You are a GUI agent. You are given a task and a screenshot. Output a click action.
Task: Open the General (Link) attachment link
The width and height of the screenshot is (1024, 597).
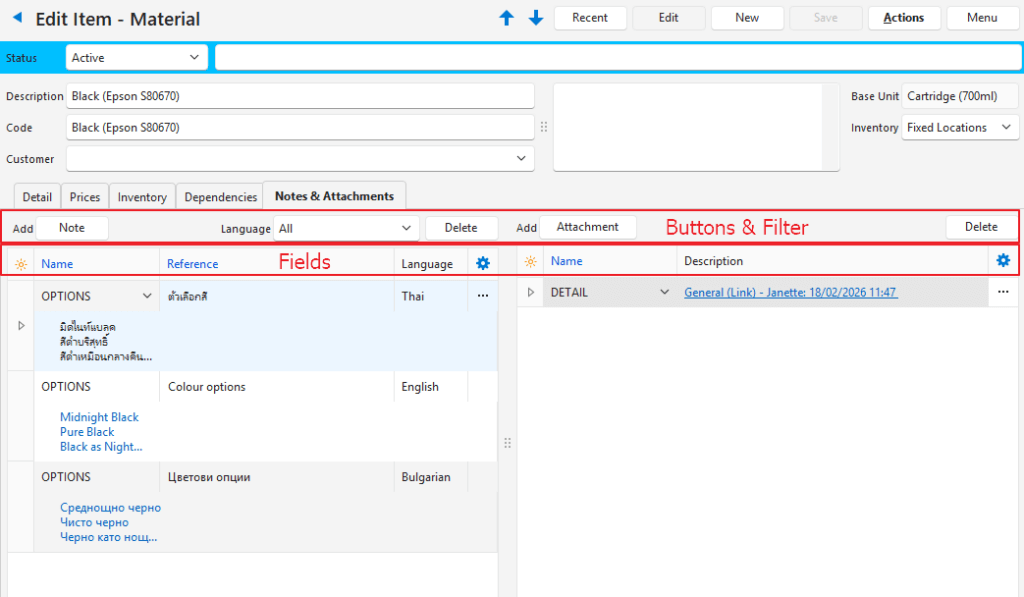[790, 292]
